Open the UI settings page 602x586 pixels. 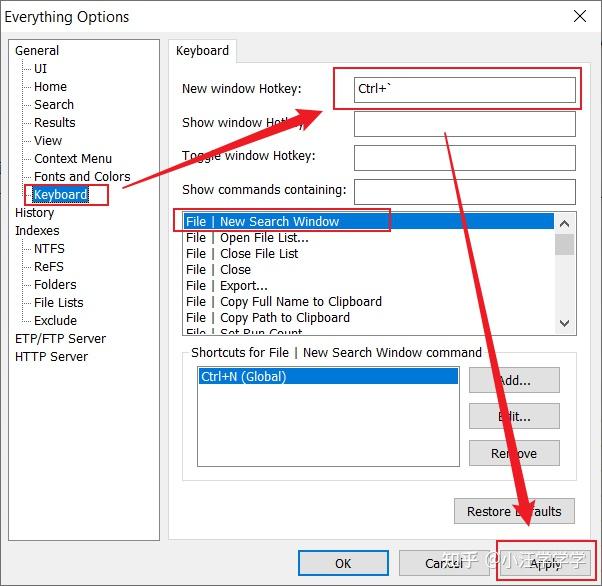pyautogui.click(x=40, y=69)
